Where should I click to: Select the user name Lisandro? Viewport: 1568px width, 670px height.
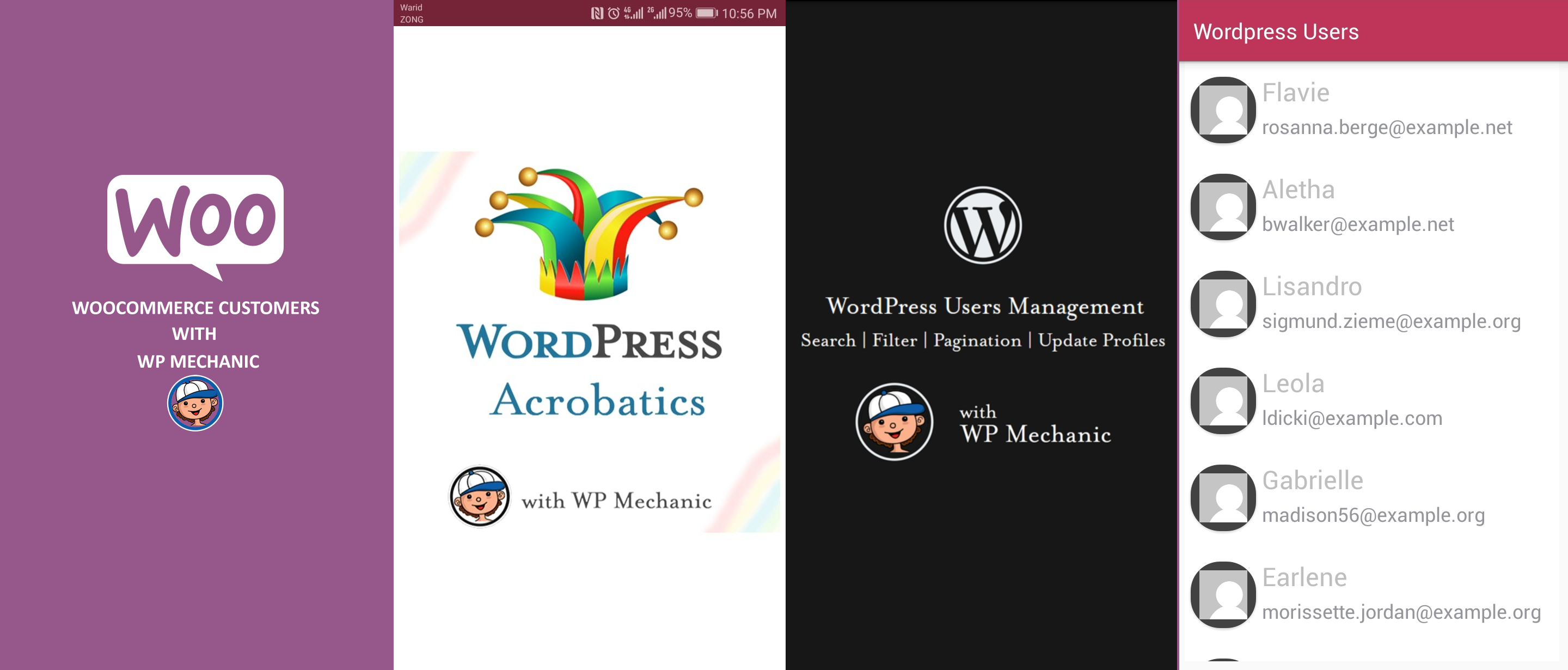pos(1312,287)
